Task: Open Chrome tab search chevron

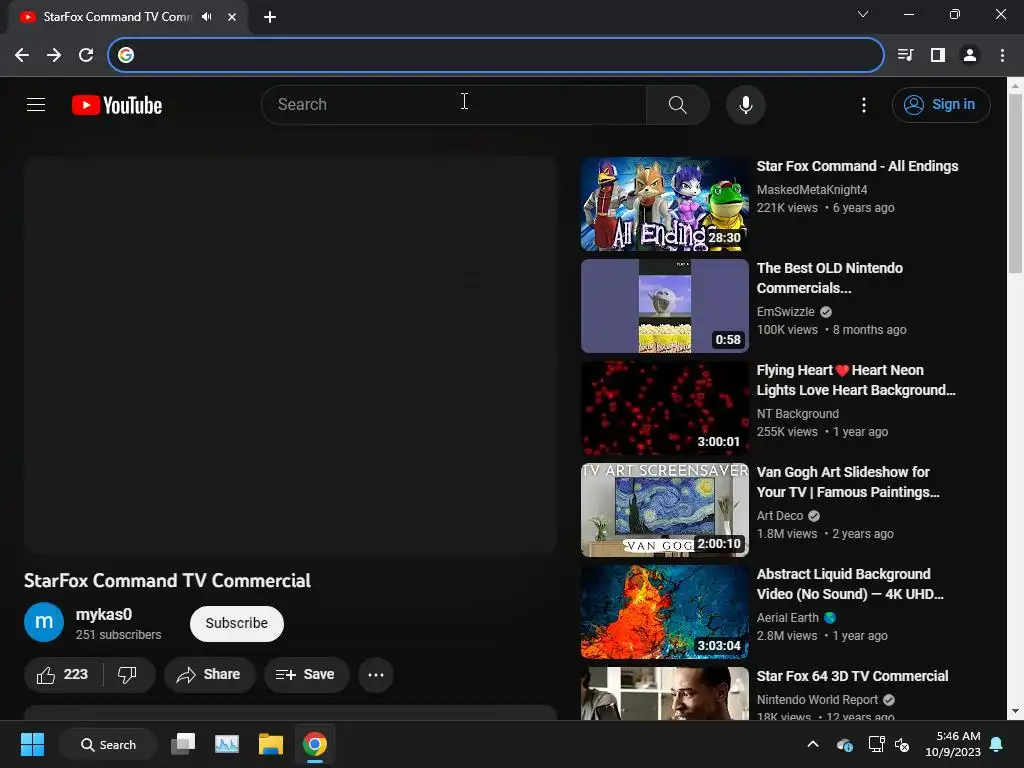Action: pyautogui.click(x=863, y=14)
